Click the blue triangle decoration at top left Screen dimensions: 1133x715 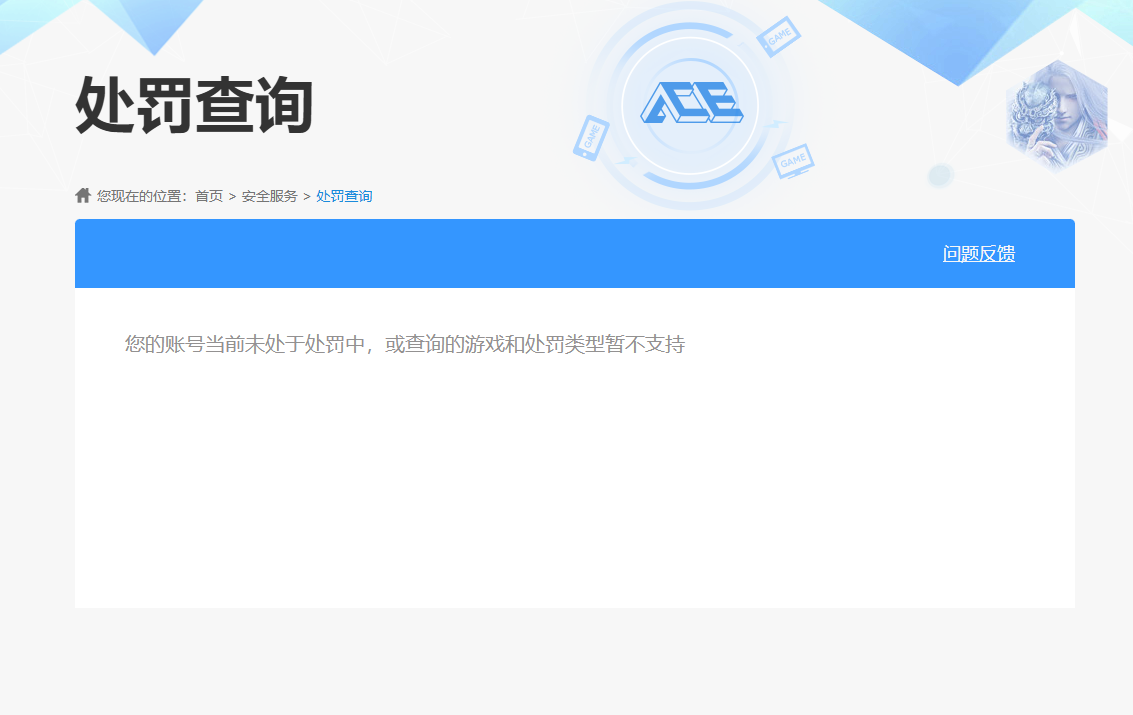150,25
